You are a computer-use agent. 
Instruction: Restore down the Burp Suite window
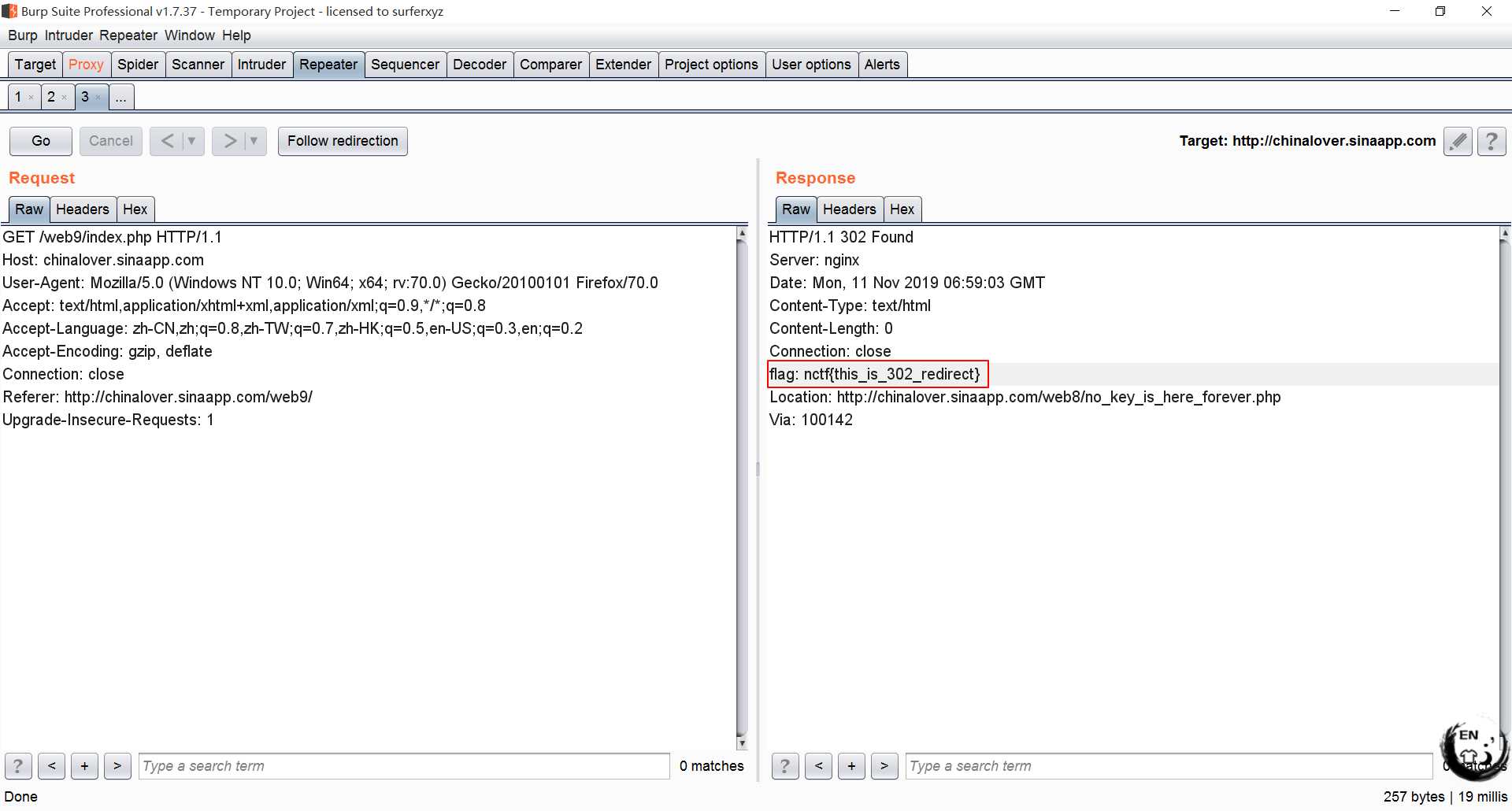(x=1440, y=11)
